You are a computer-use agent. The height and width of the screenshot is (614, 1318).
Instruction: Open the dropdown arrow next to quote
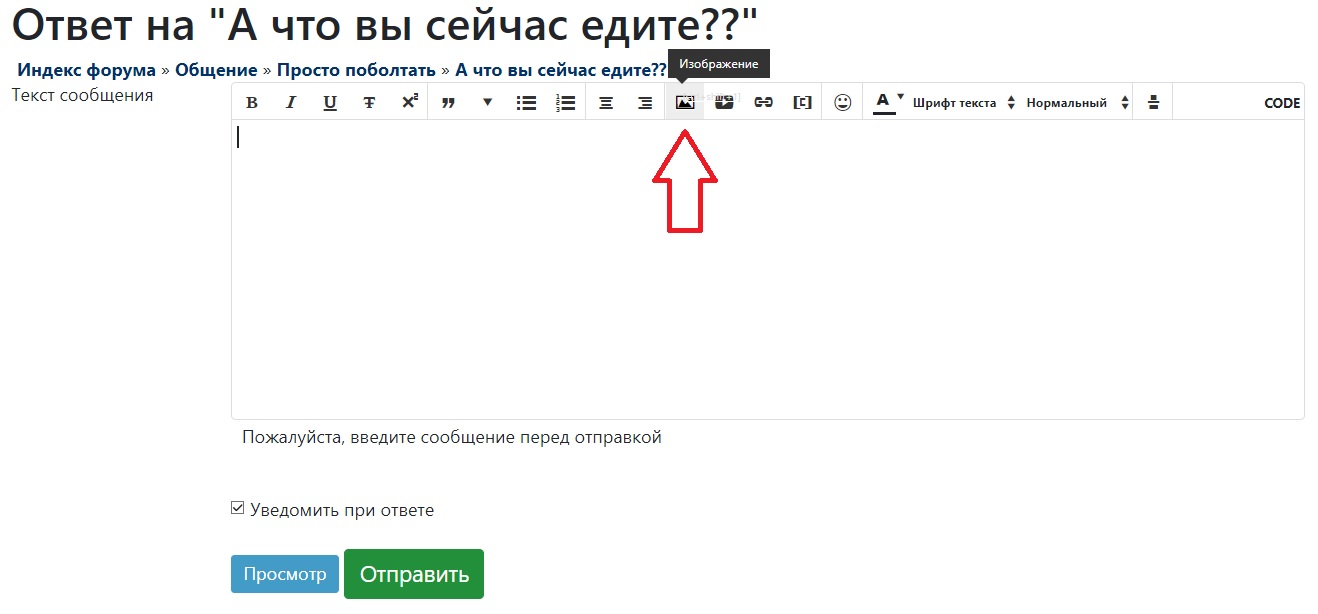[x=487, y=102]
